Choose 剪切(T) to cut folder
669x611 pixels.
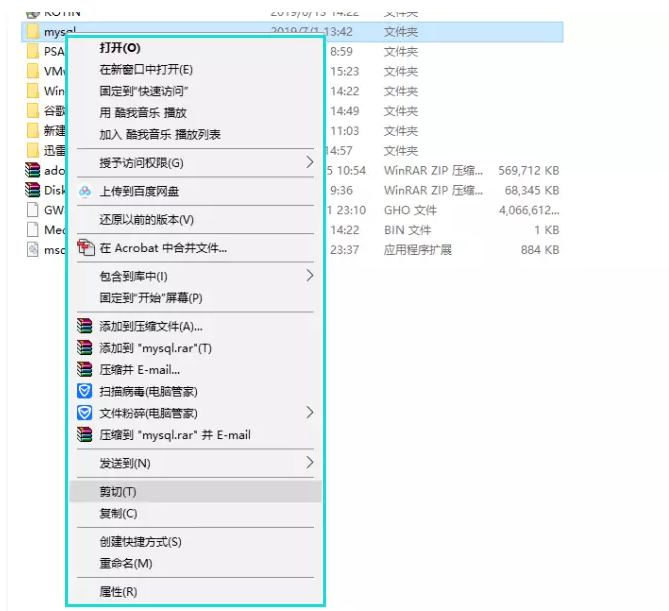(x=118, y=492)
